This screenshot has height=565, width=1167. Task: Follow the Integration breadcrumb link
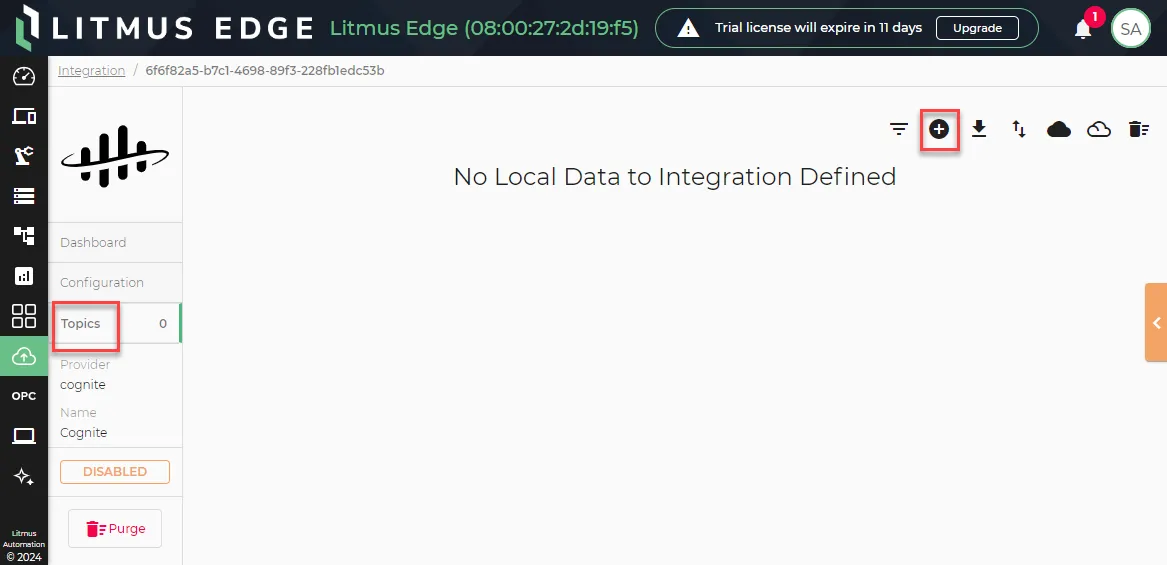[x=92, y=71]
